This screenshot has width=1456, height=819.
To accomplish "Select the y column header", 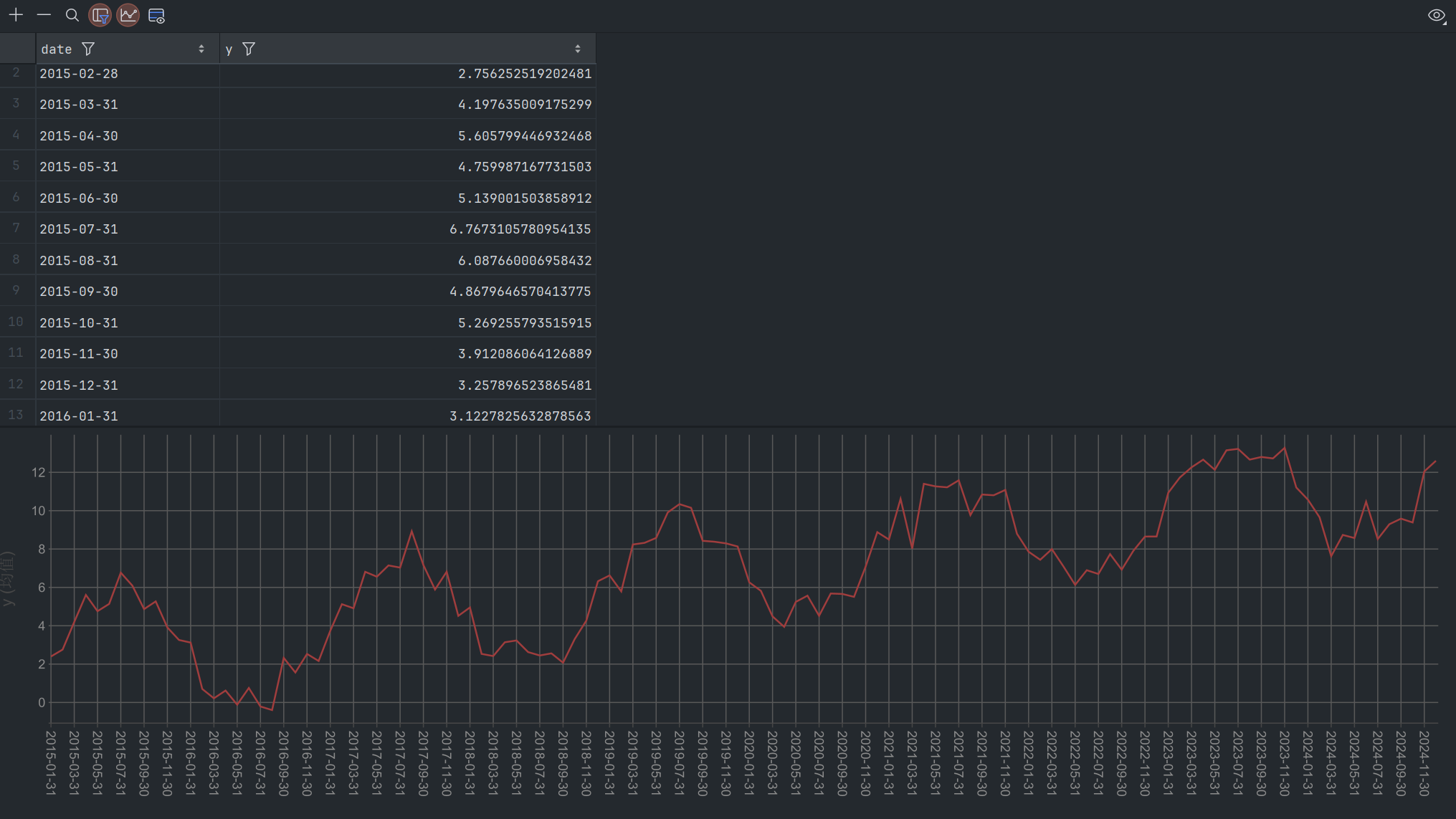I will (408, 49).
